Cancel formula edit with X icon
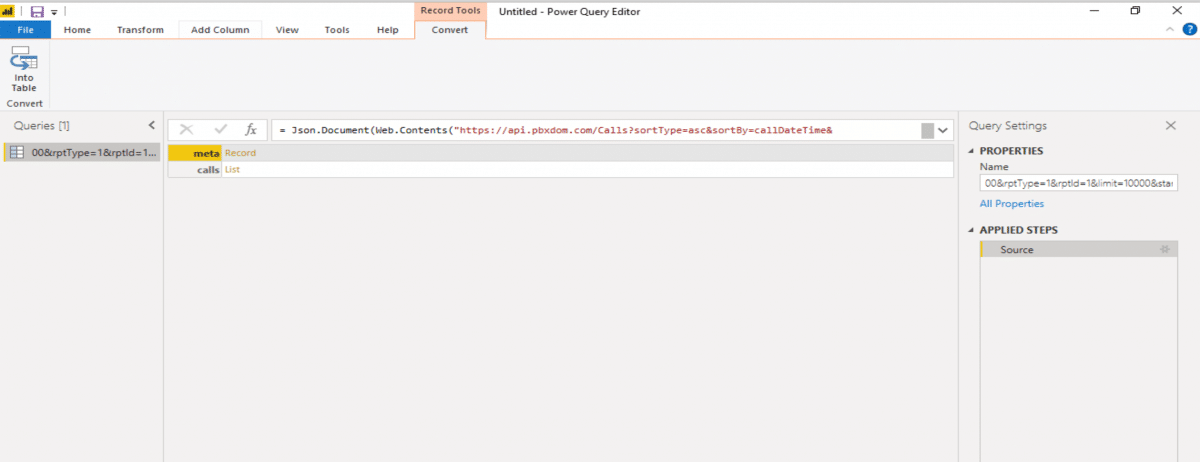The width and height of the screenshot is (1200, 462). (x=186, y=129)
